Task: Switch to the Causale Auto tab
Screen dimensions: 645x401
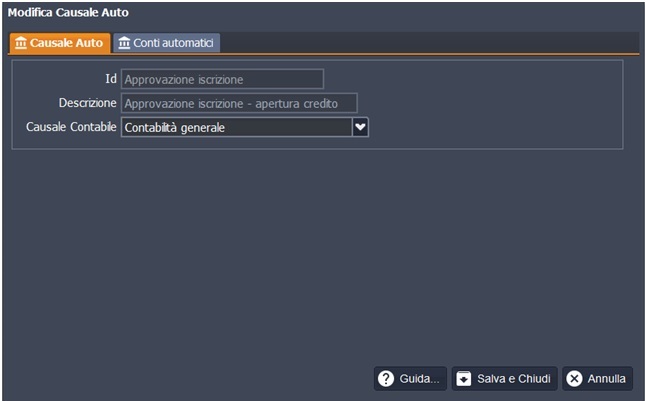Action: click(58, 43)
